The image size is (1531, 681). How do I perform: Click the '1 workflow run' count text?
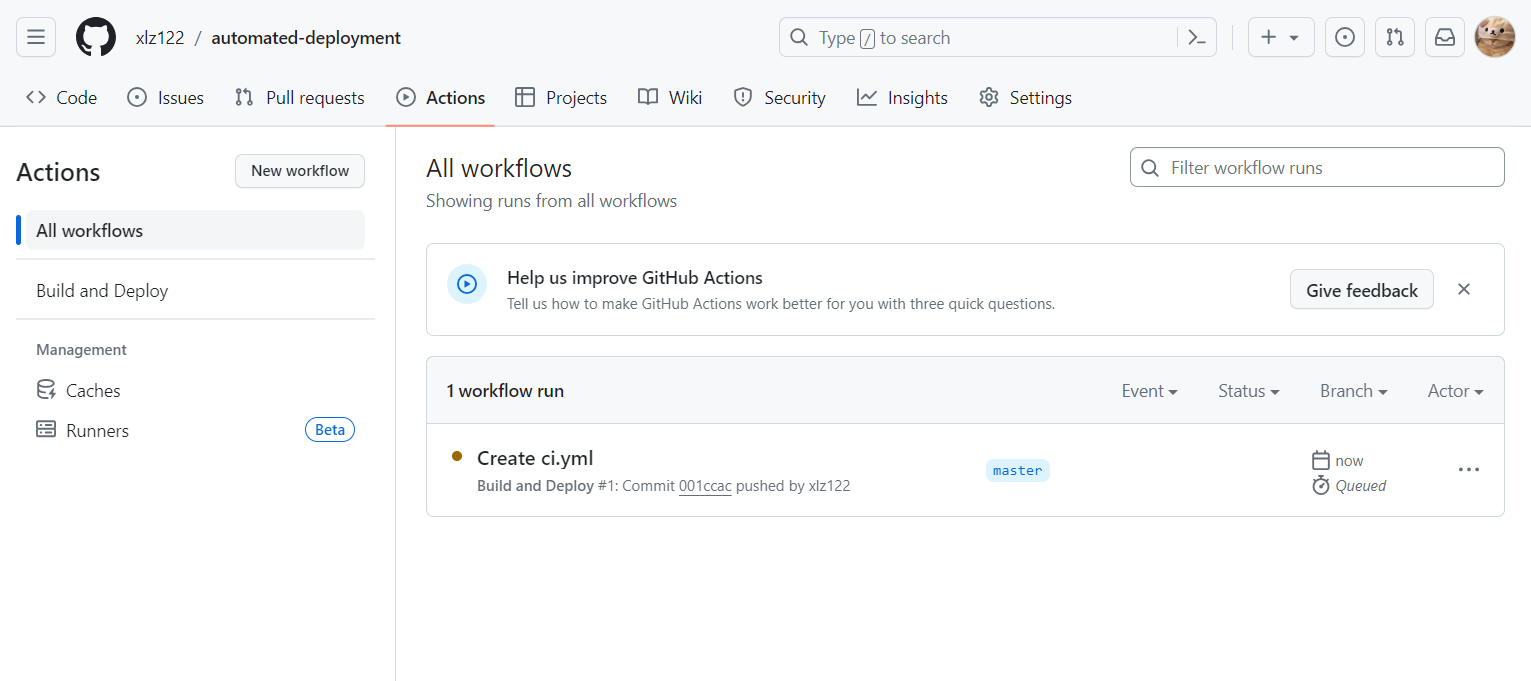(x=505, y=391)
